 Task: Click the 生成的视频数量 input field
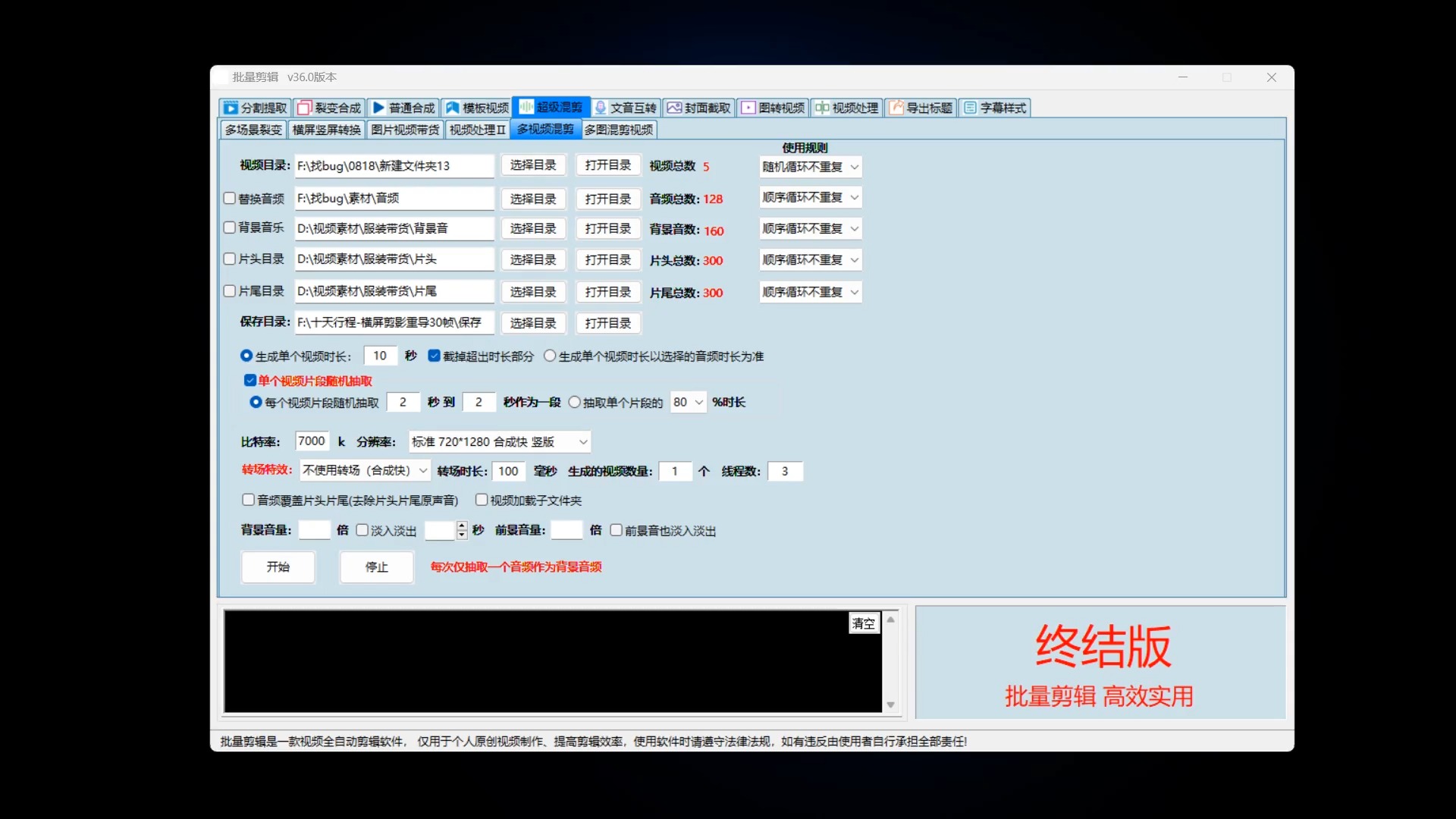coord(676,471)
